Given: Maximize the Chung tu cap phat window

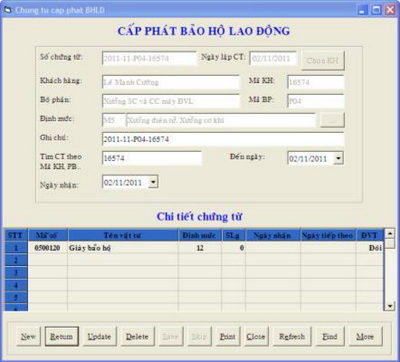Looking at the screenshot, I should (x=376, y=10).
